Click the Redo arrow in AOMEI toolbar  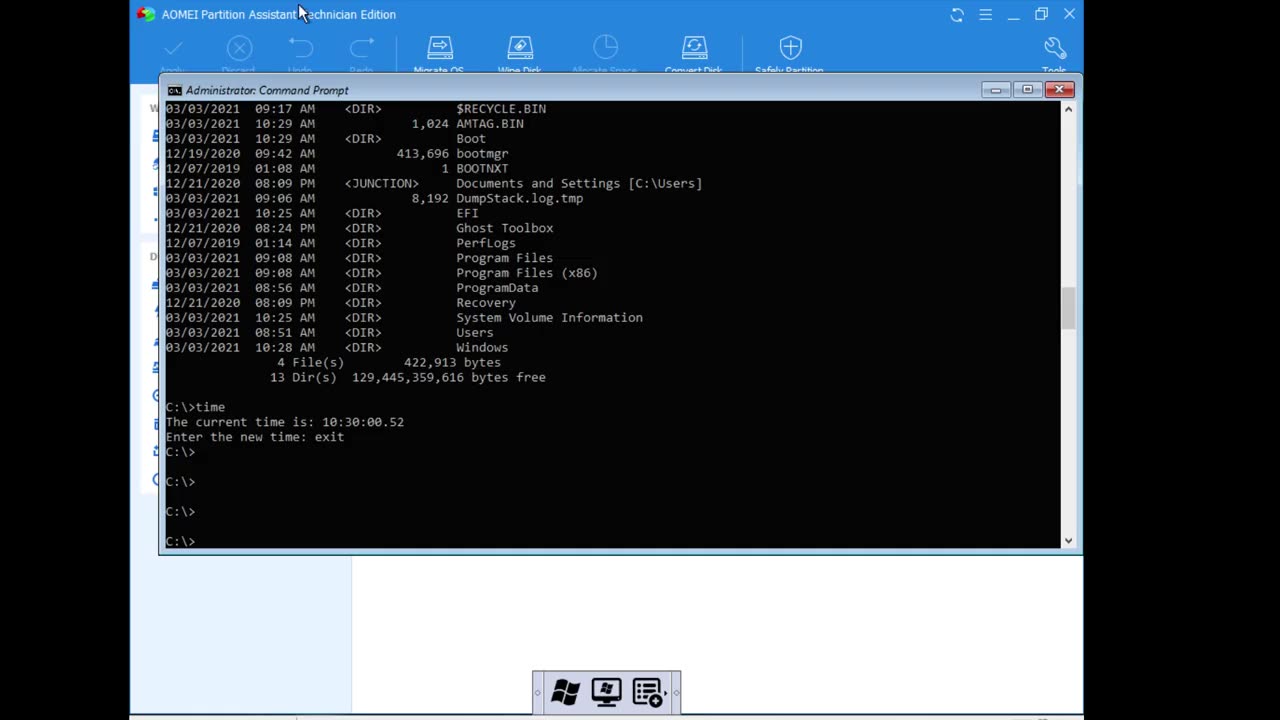pyautogui.click(x=361, y=48)
